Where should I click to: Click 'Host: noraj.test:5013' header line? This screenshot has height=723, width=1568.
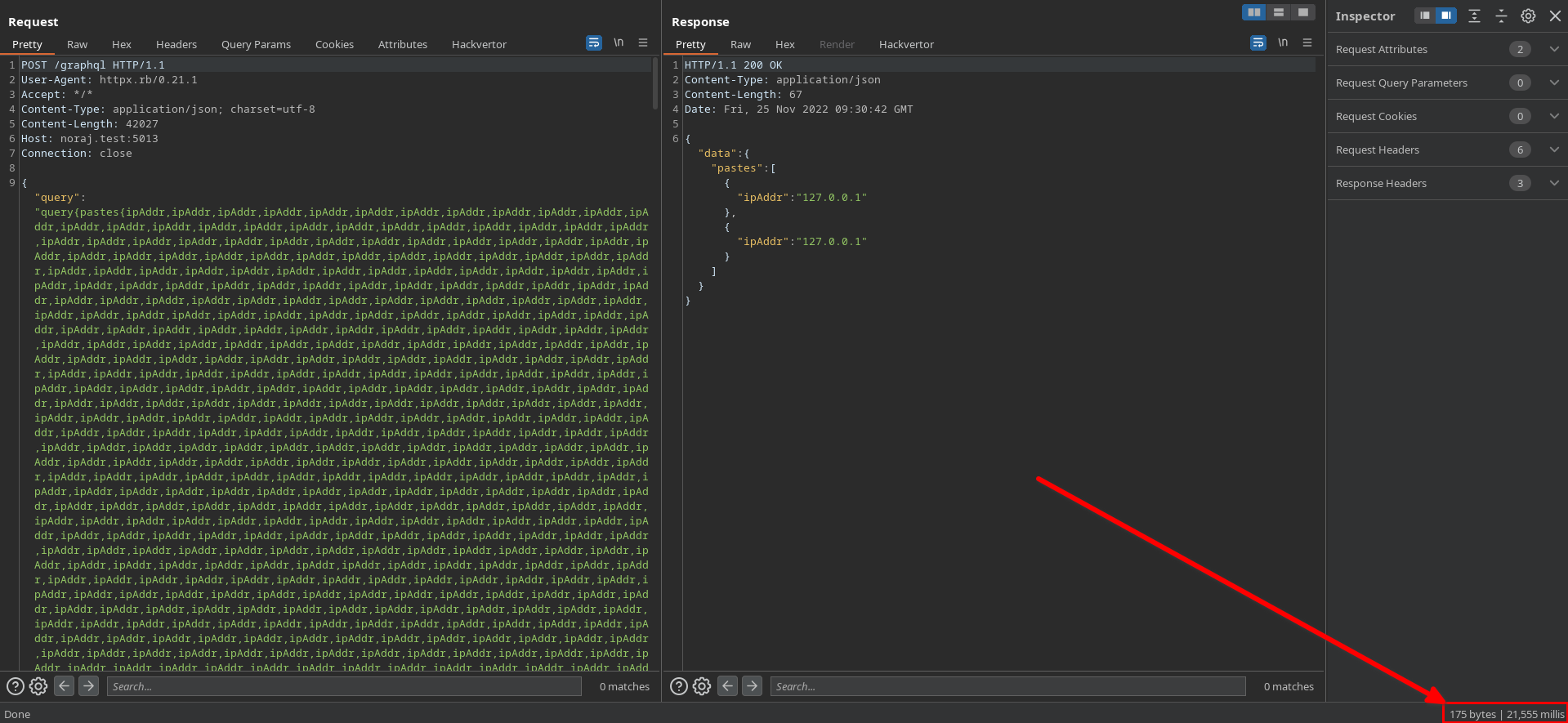point(90,138)
